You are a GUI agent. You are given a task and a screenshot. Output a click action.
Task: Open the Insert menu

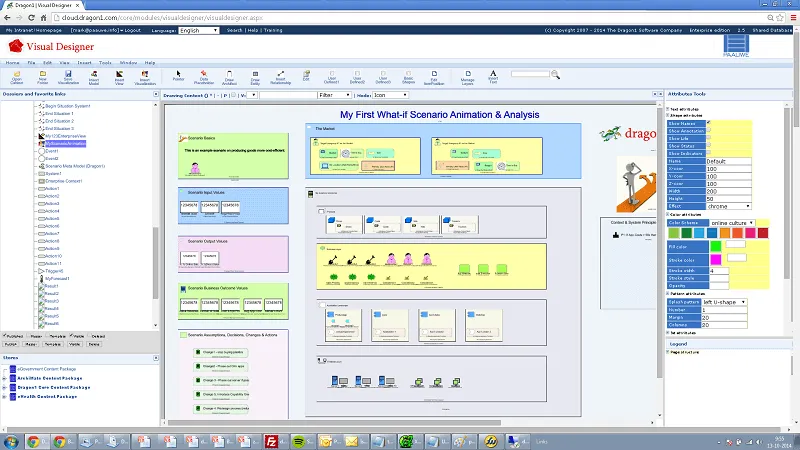[x=84, y=62]
